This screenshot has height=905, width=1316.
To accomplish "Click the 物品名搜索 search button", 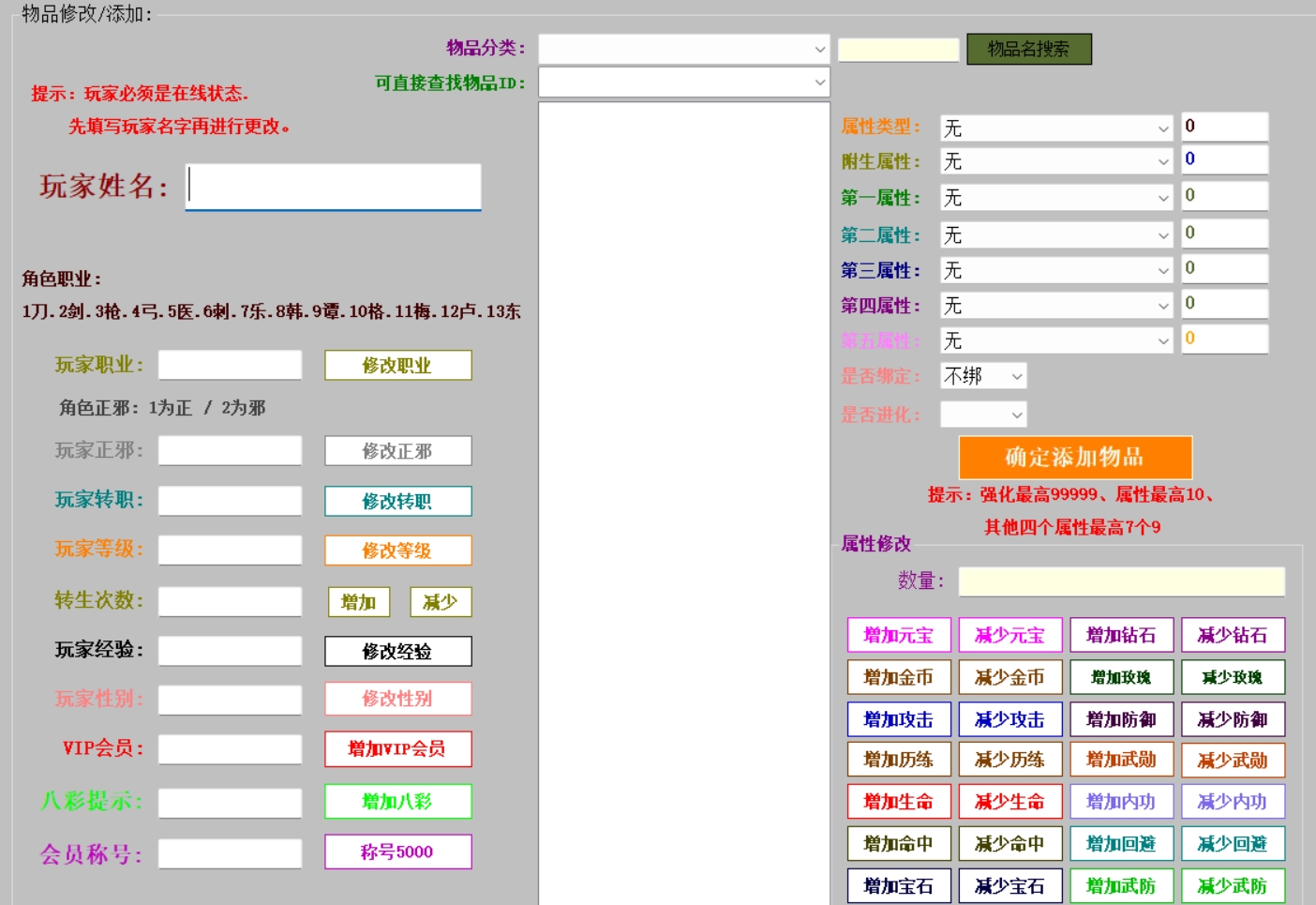I will (x=1027, y=50).
